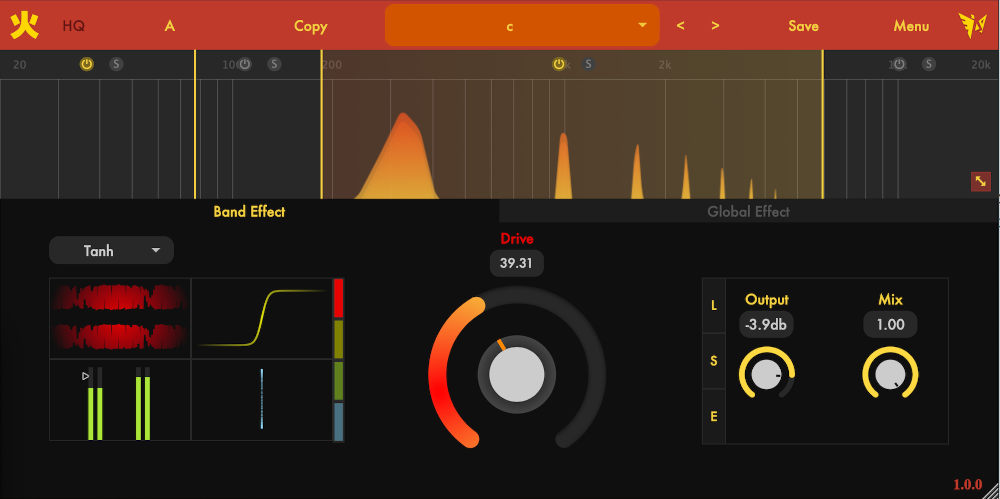Click the winged brand logo at top-right
This screenshot has width=1000, height=499.
[971, 25]
